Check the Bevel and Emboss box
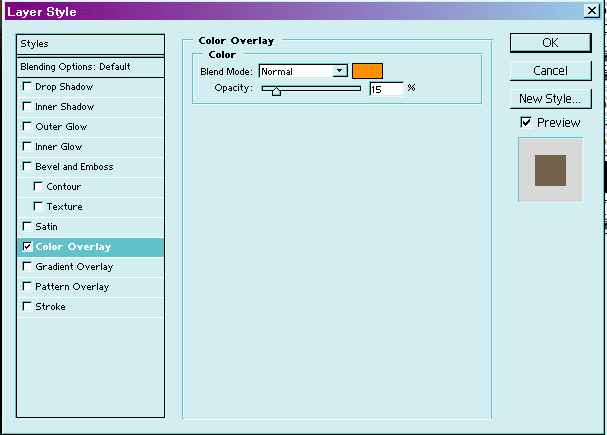The width and height of the screenshot is (607, 435). [x=27, y=167]
